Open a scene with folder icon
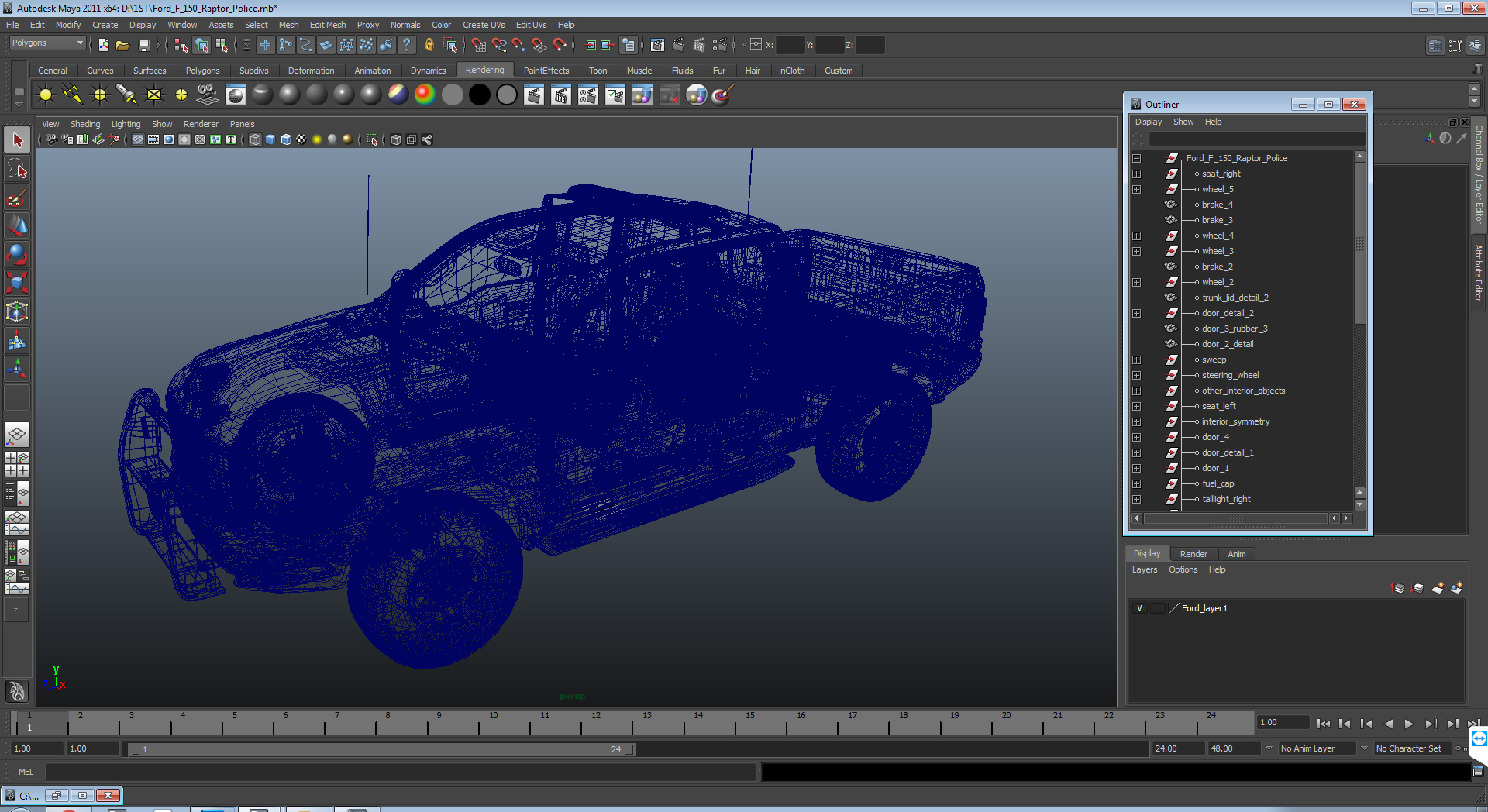This screenshot has width=1488, height=812. point(122,45)
